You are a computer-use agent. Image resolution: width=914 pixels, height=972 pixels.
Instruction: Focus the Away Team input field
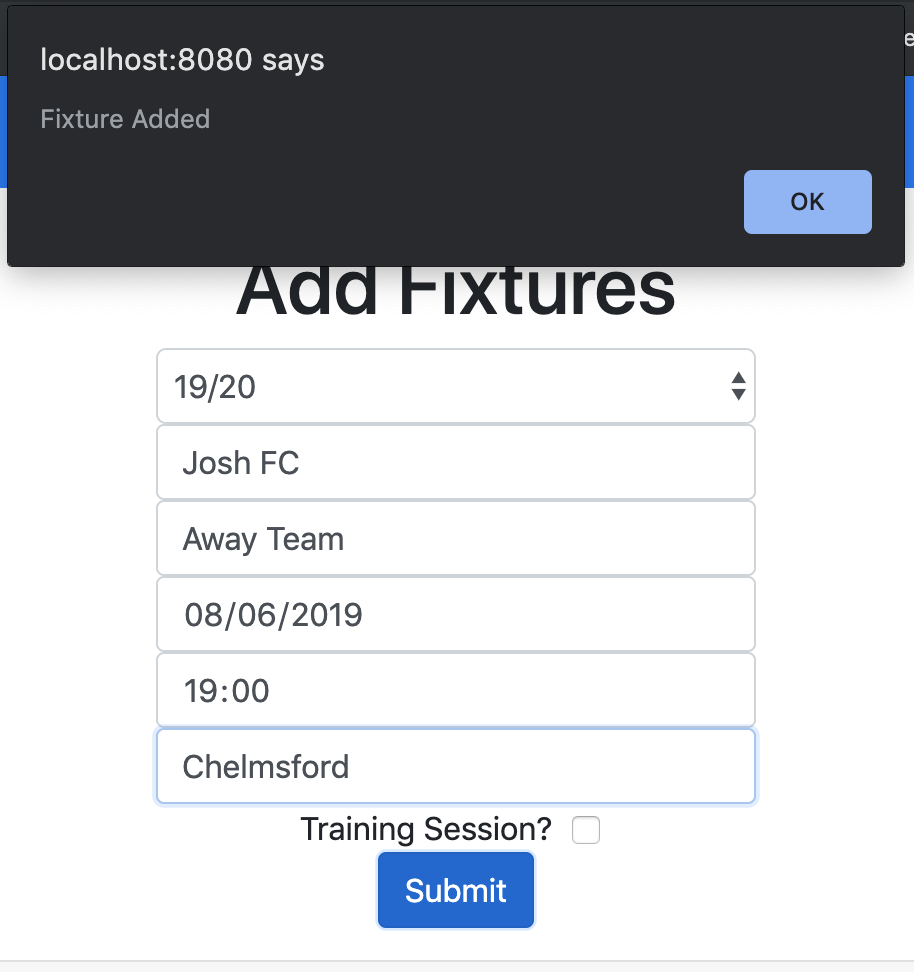455,539
